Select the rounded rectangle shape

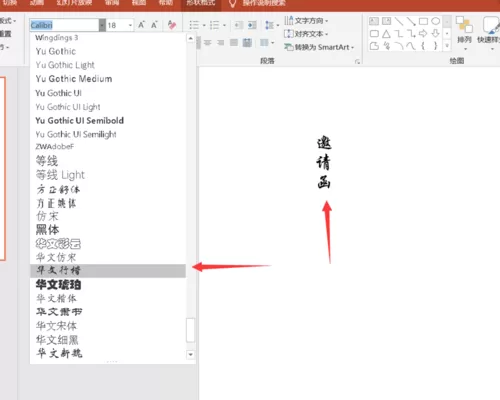pyautogui.click(x=374, y=34)
